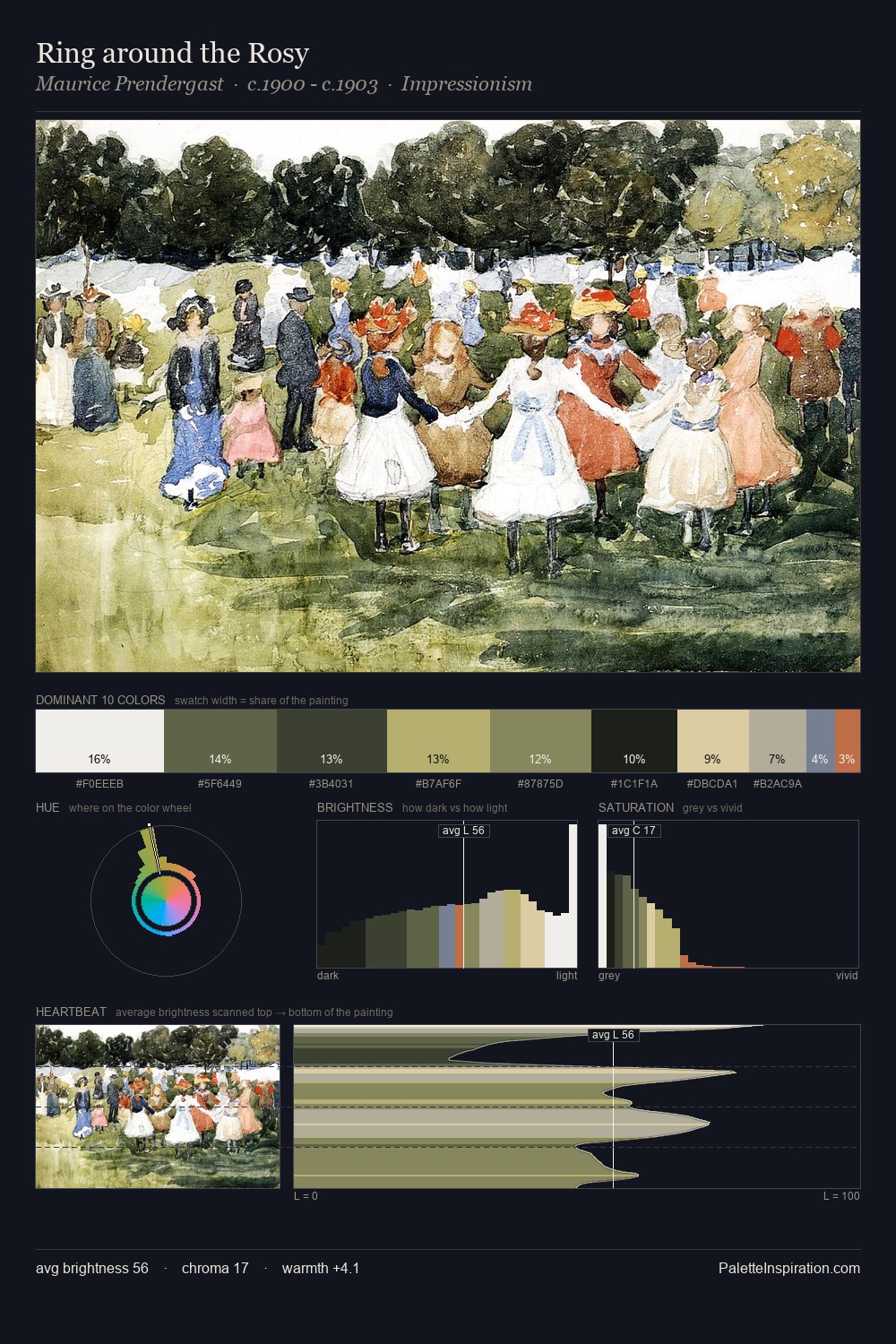Click the "L = 0" axis label
Image resolution: width=896 pixels, height=1344 pixels.
pos(306,1196)
